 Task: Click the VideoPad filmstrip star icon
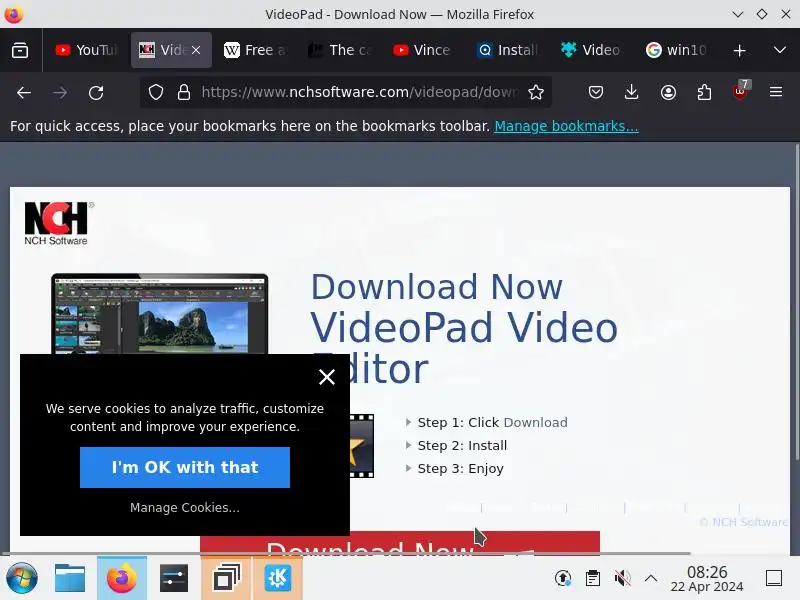(x=362, y=446)
